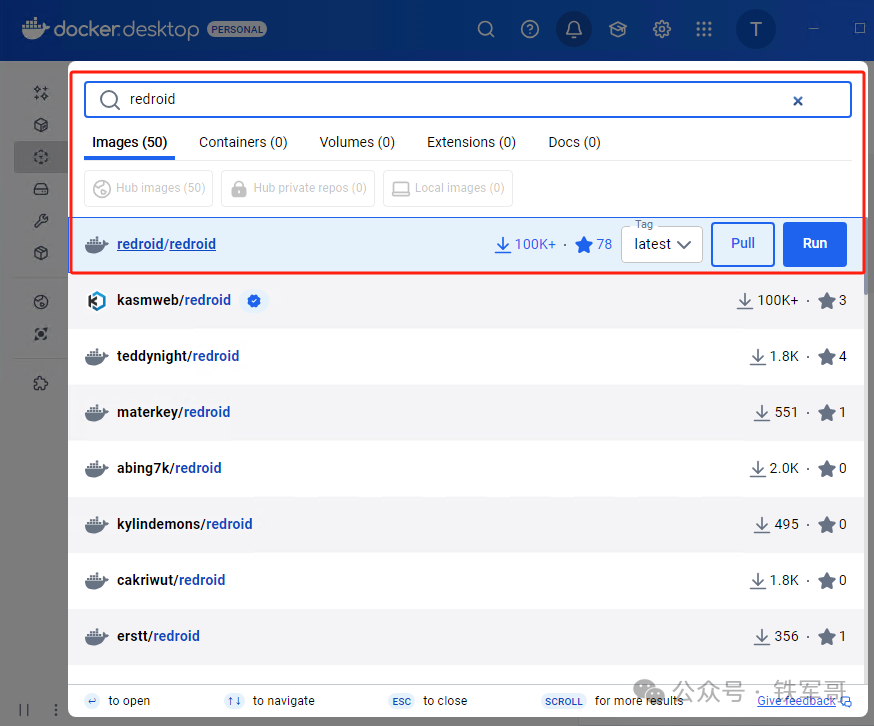Open Docker Scout in sidebar
The height and width of the screenshot is (726, 874).
(41, 333)
